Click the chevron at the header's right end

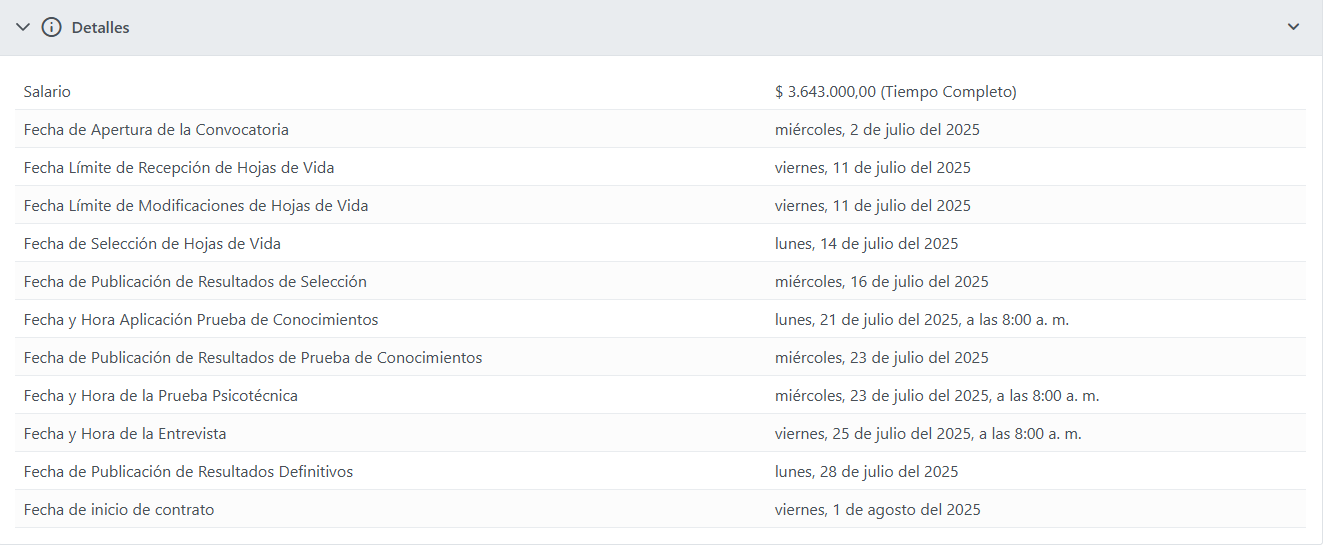pos(1293,27)
